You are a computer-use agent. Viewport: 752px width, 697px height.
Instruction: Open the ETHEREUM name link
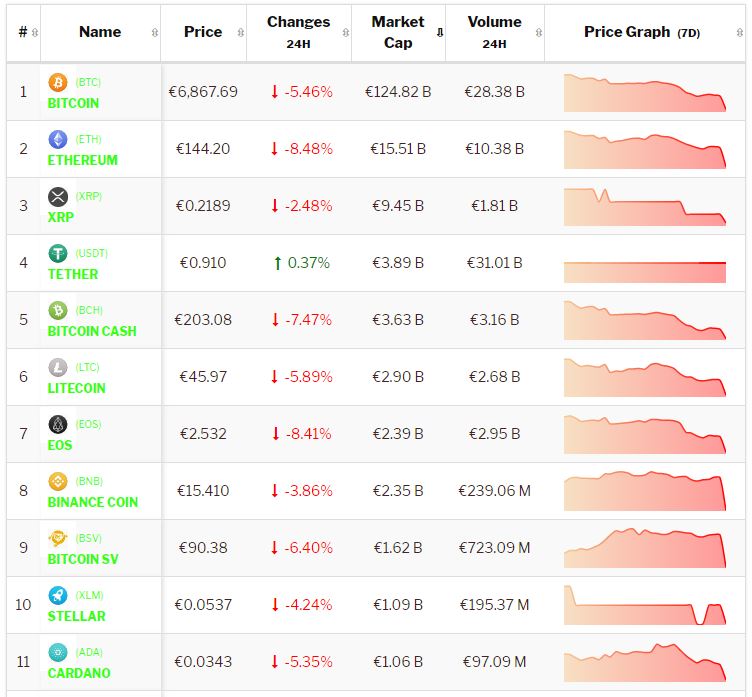(x=82, y=160)
